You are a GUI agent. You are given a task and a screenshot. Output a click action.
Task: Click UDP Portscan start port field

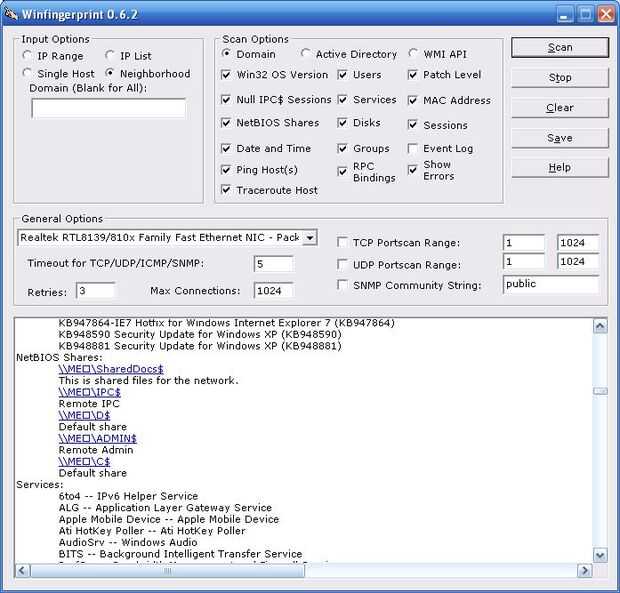(x=524, y=261)
